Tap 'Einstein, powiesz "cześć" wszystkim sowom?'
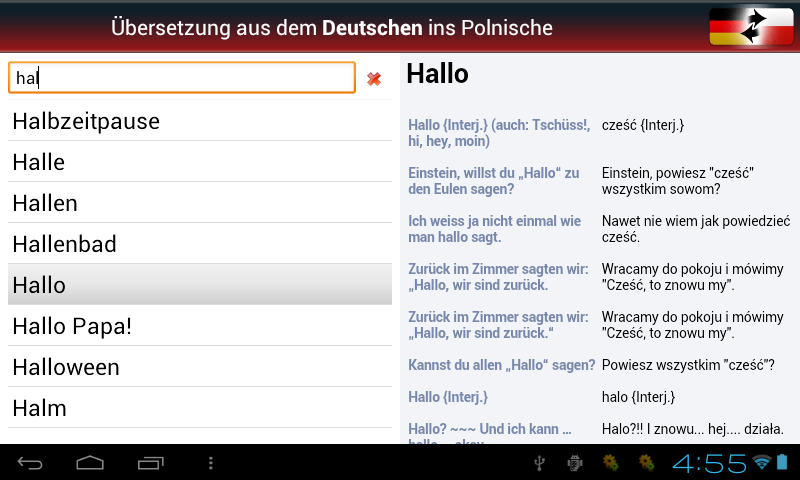Image resolution: width=800 pixels, height=480 pixels. point(678,181)
